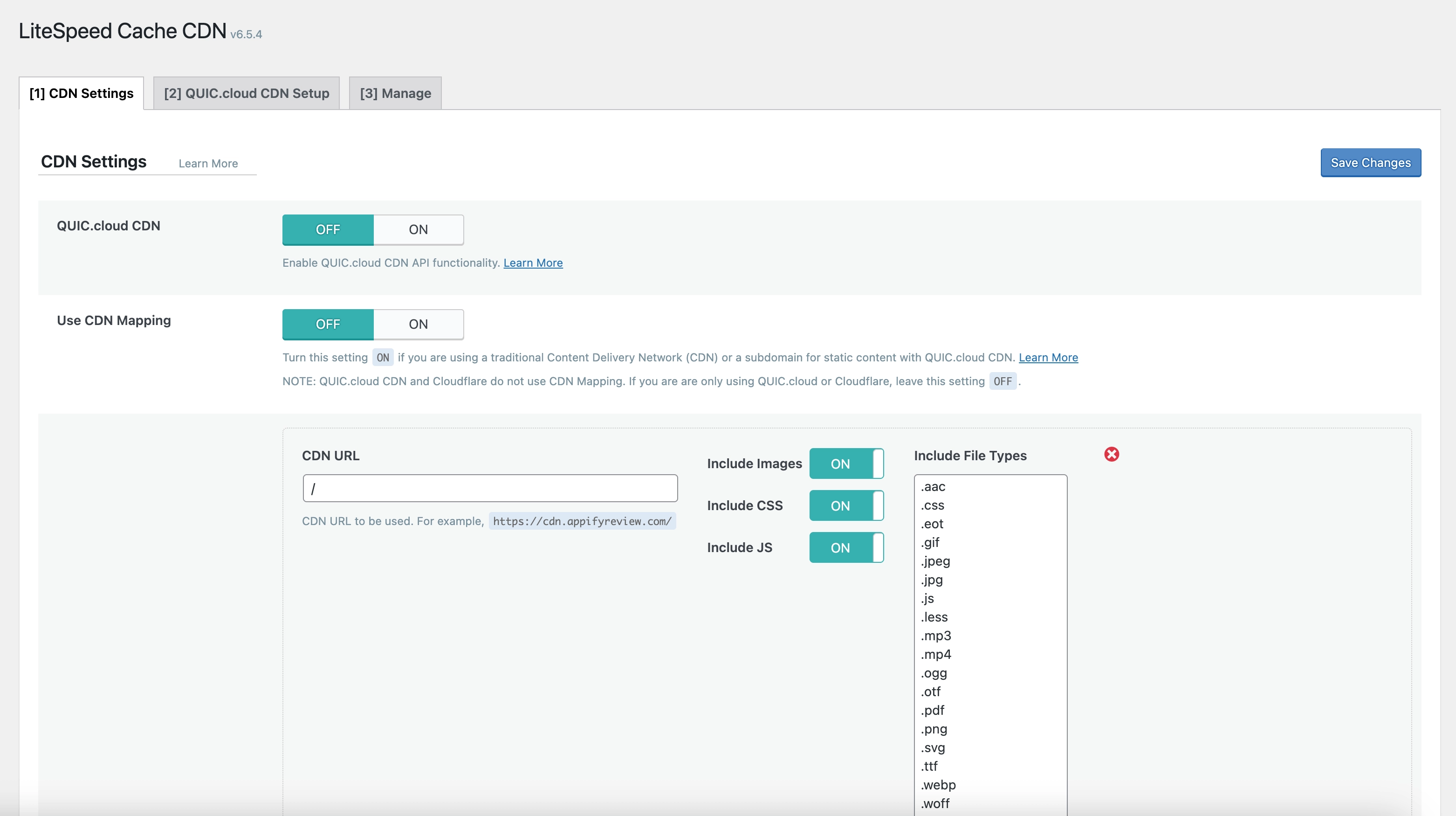
Task: Click the .mp4 file type entry
Action: click(x=935, y=655)
